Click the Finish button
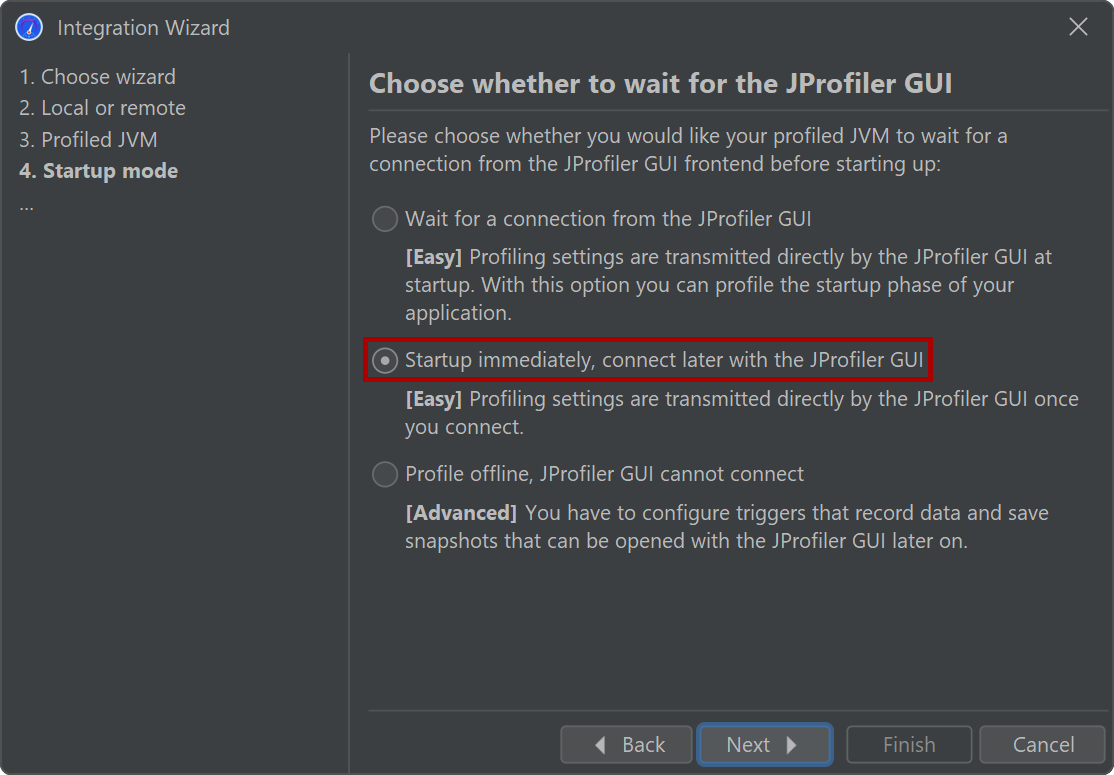The image size is (1114, 775). click(909, 745)
